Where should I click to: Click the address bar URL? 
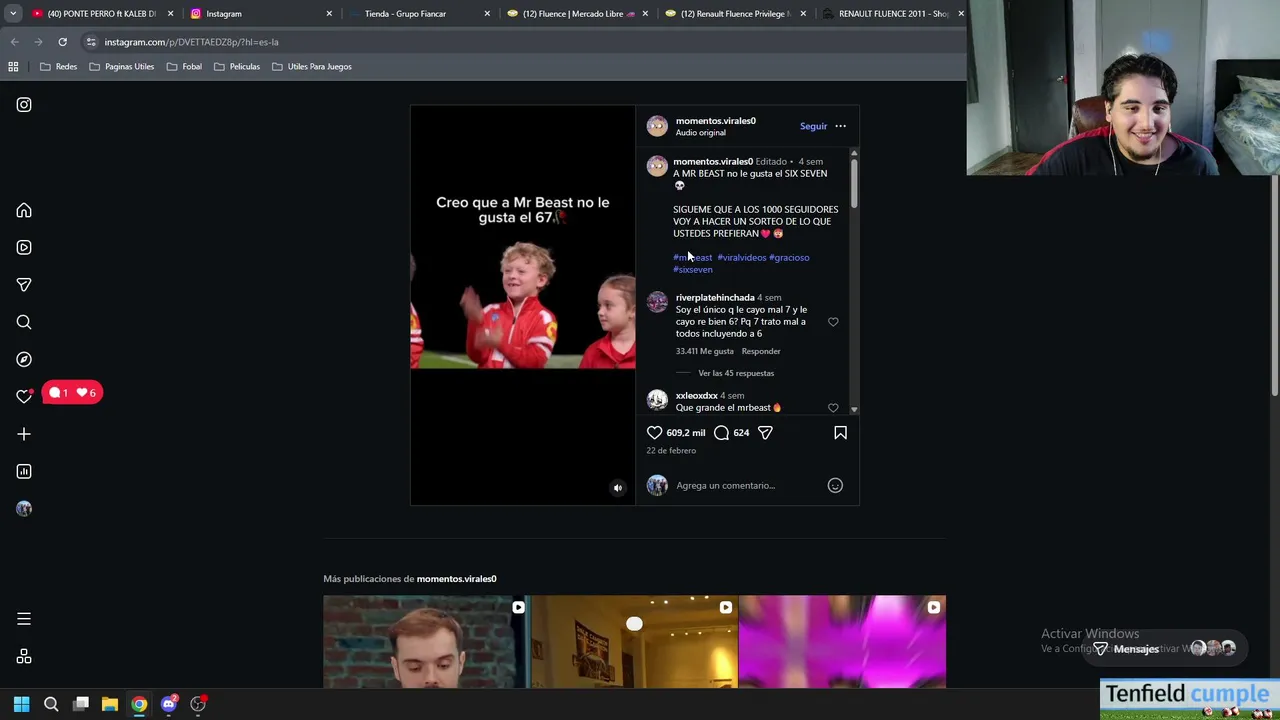[x=191, y=42]
